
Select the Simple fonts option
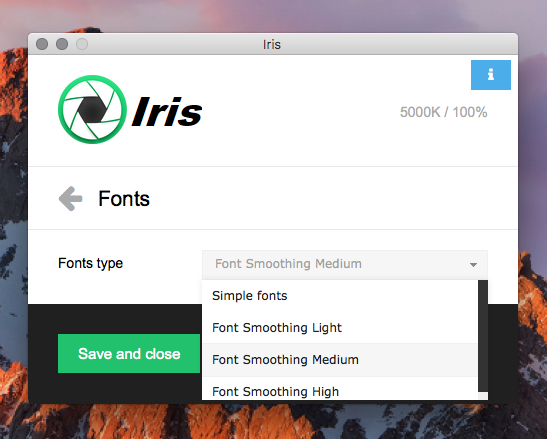tap(339, 296)
